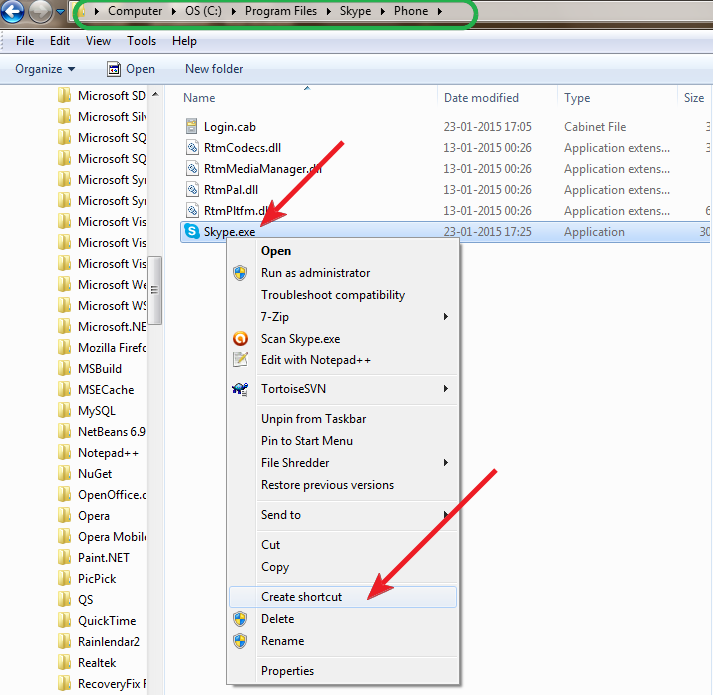
Task: Expand the Organize dropdown
Action: [45, 69]
